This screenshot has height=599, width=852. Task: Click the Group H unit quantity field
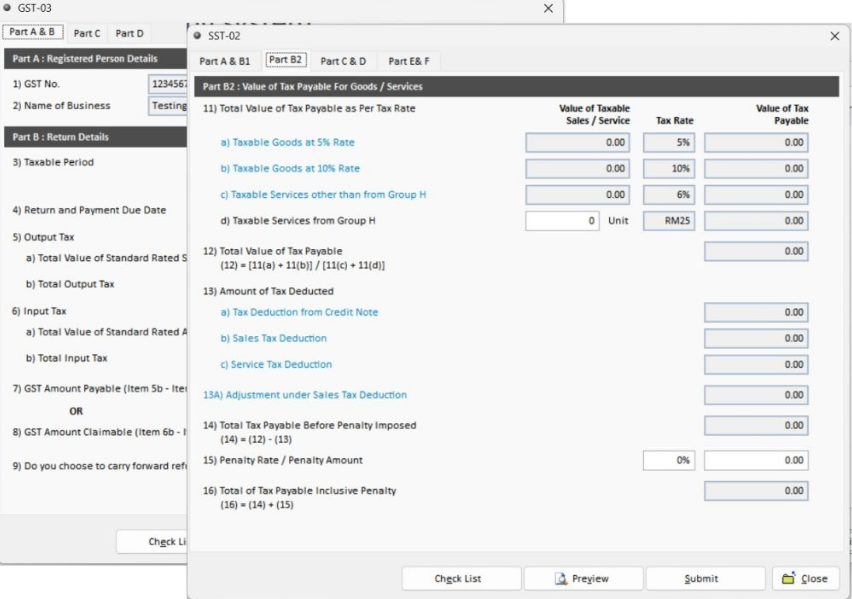pyautogui.click(x=563, y=220)
